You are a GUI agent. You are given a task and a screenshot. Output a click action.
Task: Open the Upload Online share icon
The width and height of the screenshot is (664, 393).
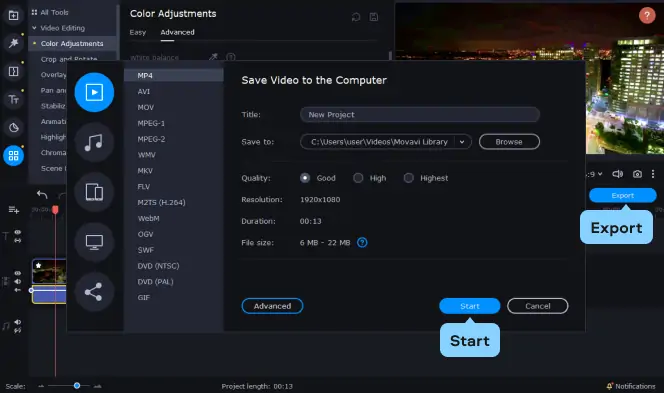[x=94, y=292]
